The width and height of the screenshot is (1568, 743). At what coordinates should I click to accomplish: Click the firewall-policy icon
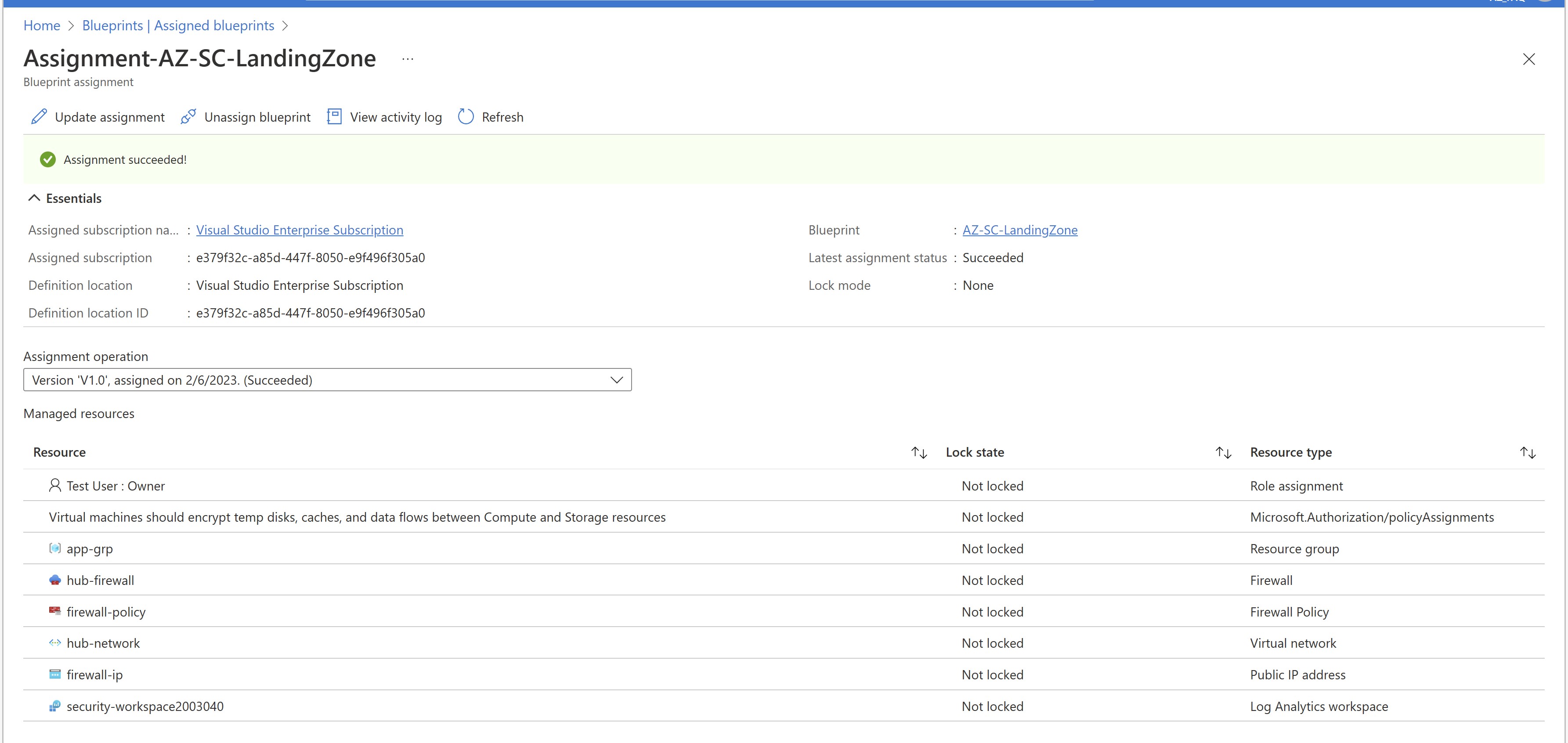coord(55,610)
